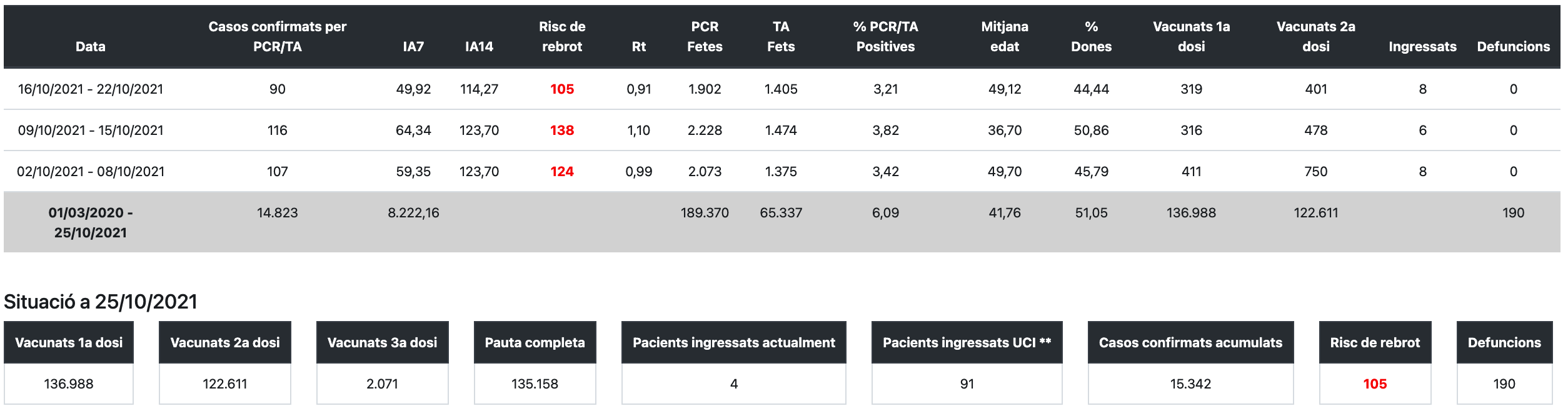Select the Pauta completa card header
The height and width of the screenshot is (411, 1568).
click(535, 342)
